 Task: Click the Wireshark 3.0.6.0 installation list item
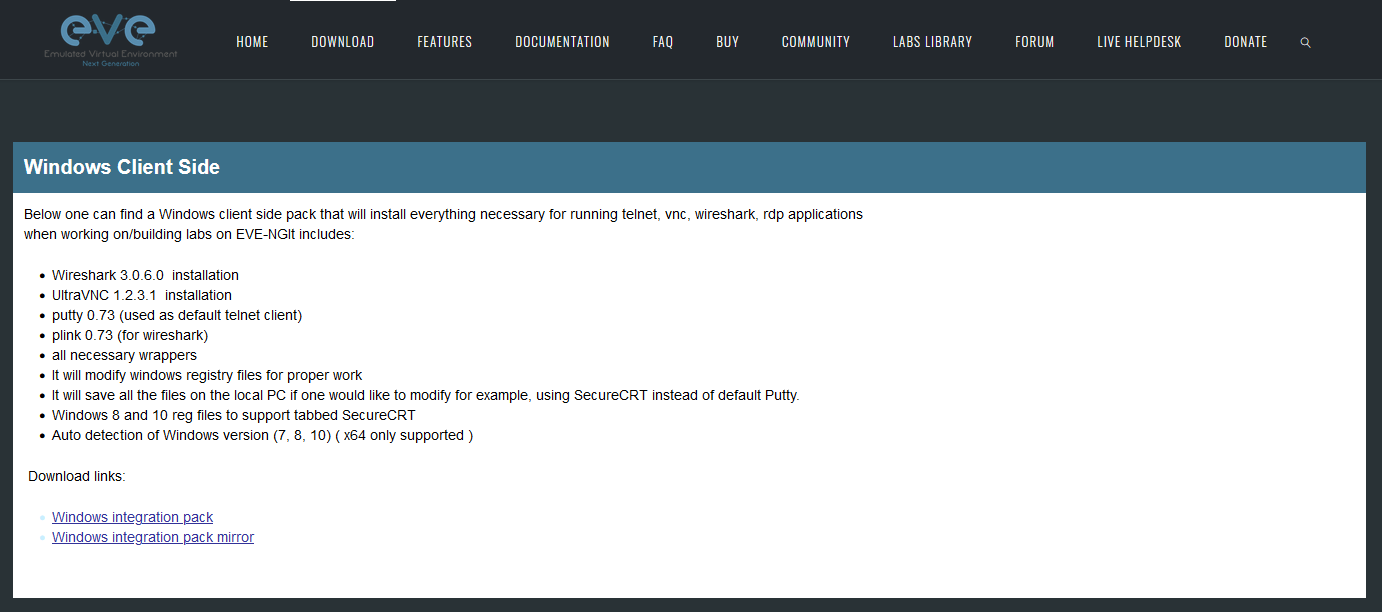(x=145, y=275)
